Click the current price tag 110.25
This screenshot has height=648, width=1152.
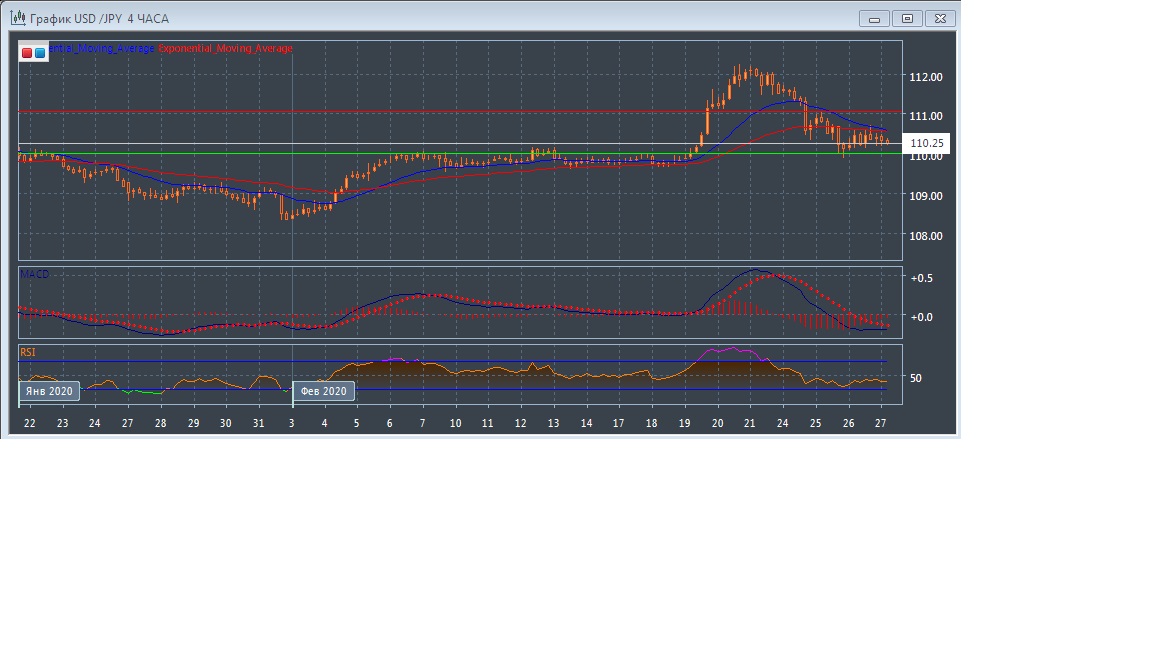click(x=926, y=143)
